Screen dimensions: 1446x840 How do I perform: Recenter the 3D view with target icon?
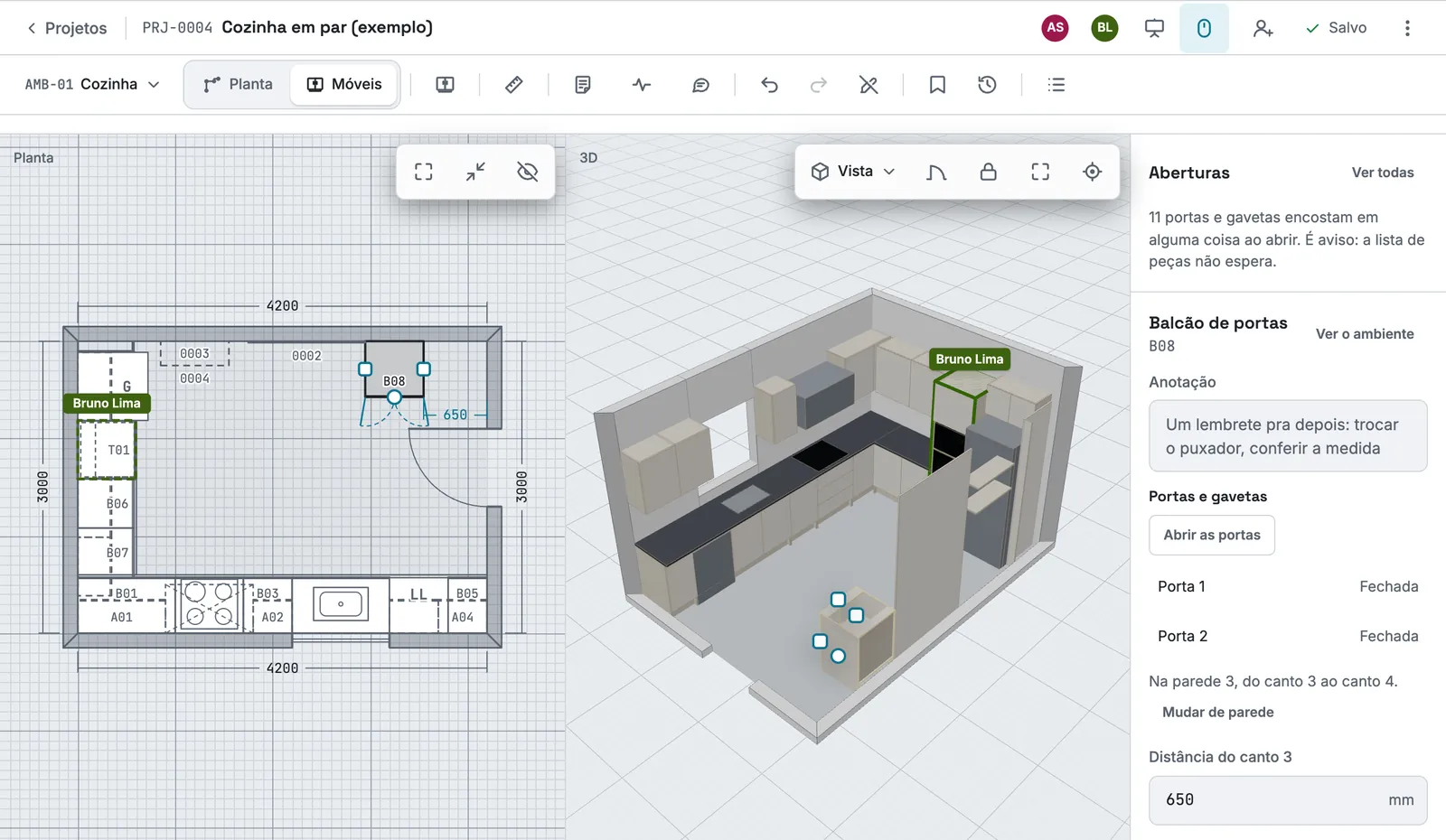pyautogui.click(x=1093, y=172)
